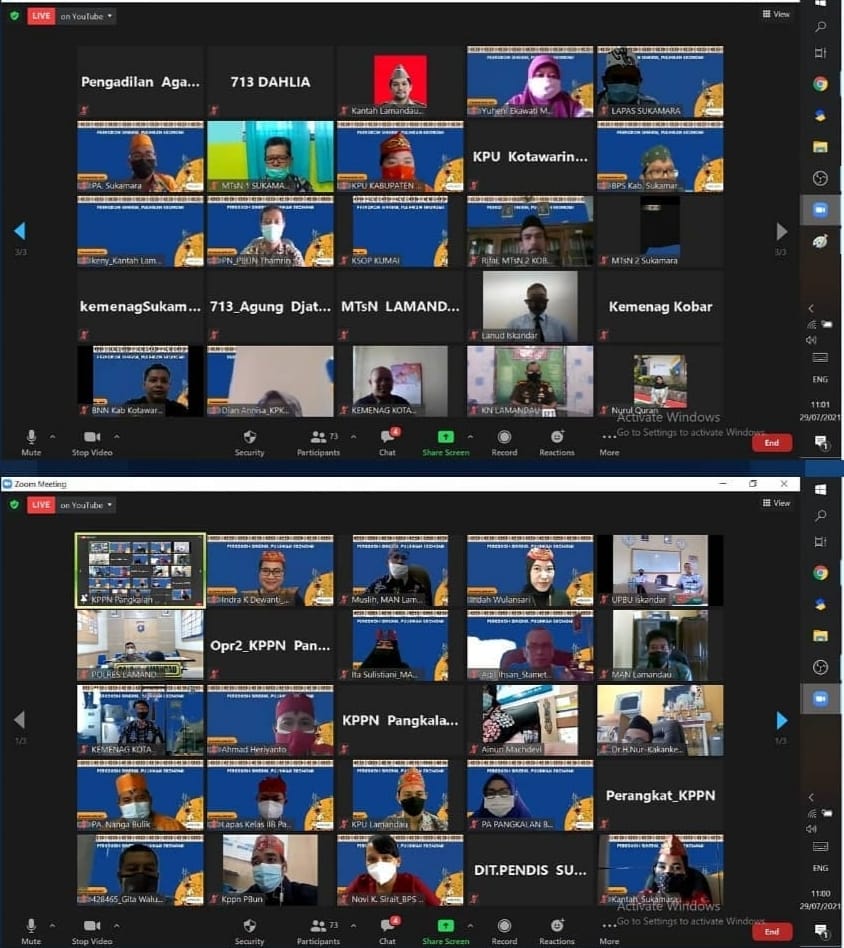Open Participants panel in the lower Zoom window
The image size is (844, 948).
(318, 929)
